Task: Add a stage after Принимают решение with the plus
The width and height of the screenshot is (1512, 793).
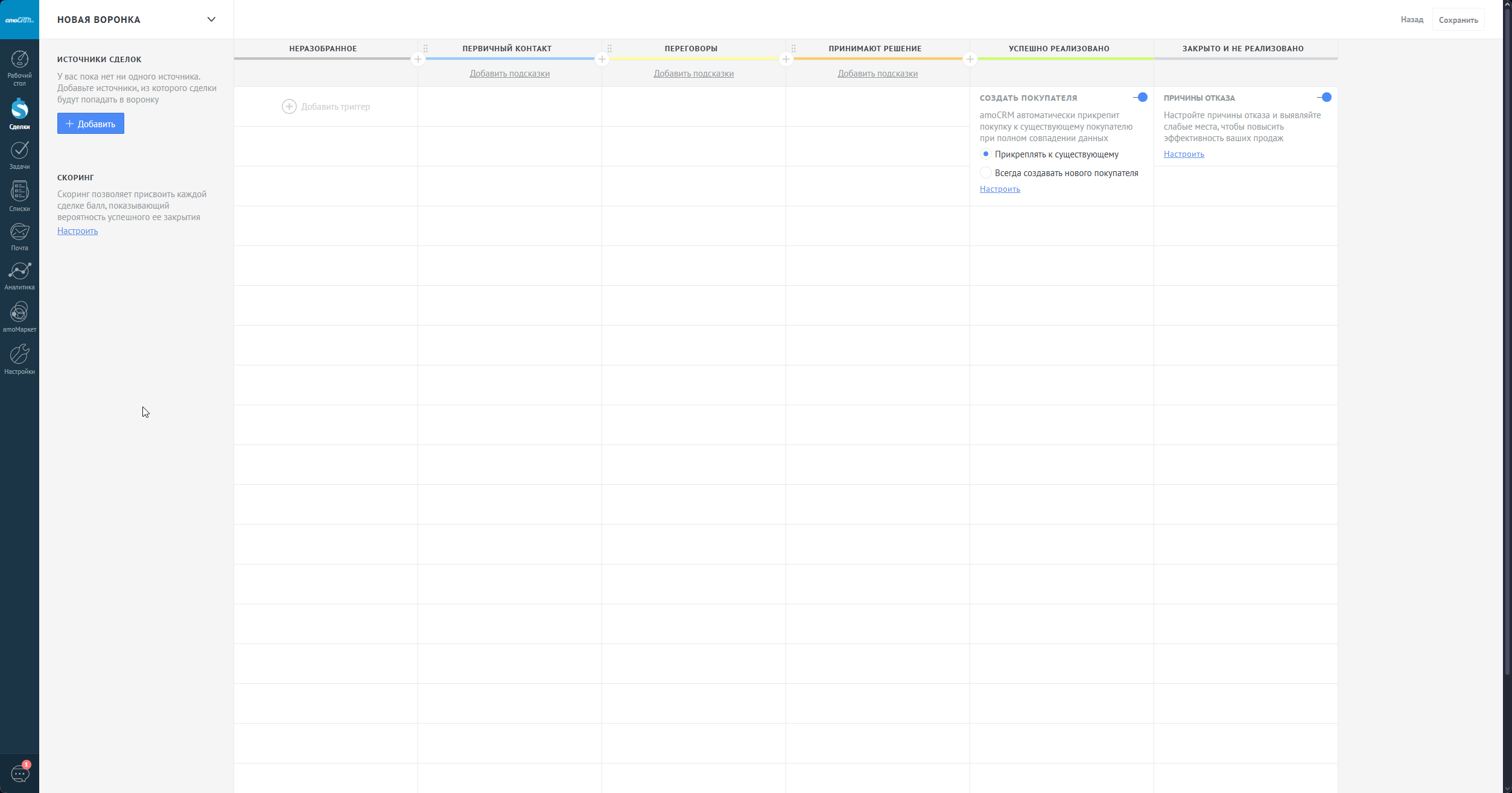Action: click(970, 59)
